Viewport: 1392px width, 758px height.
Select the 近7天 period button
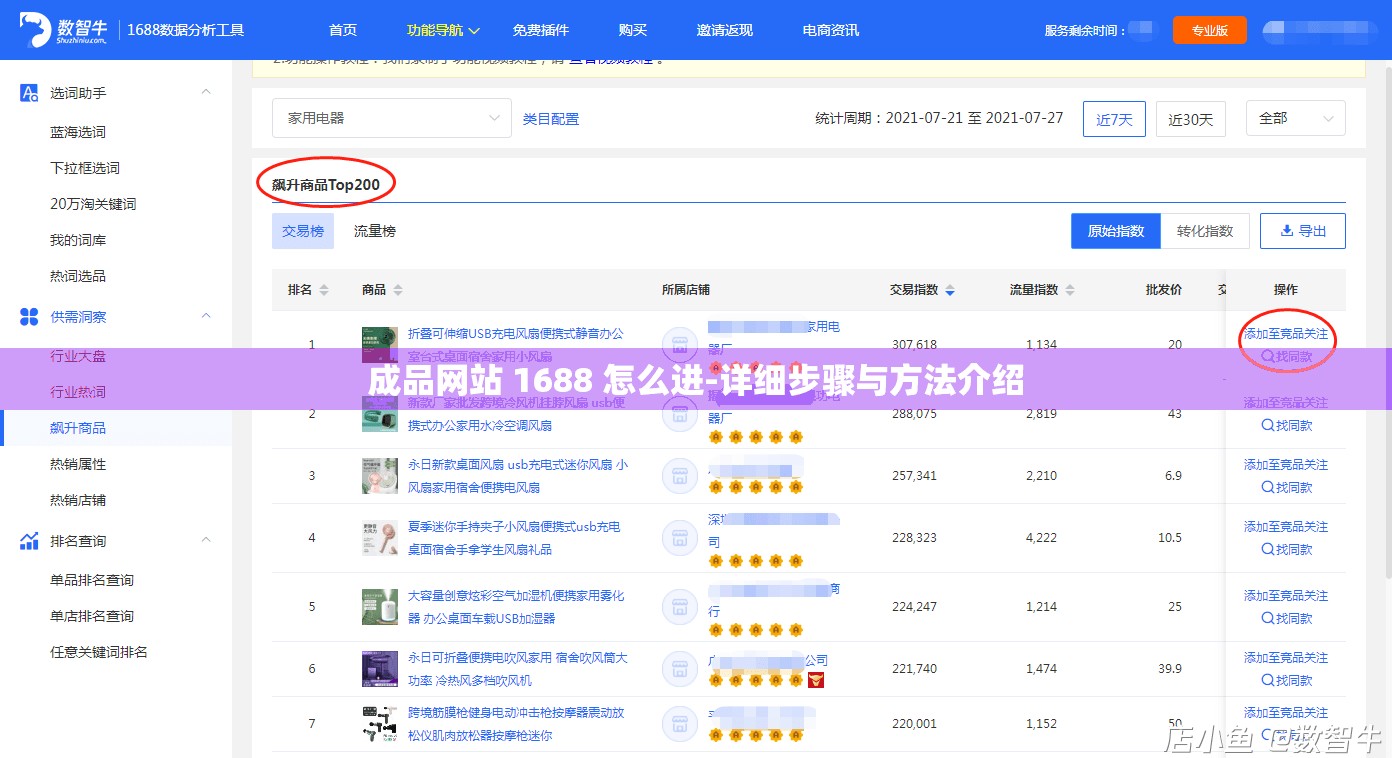(x=1114, y=118)
